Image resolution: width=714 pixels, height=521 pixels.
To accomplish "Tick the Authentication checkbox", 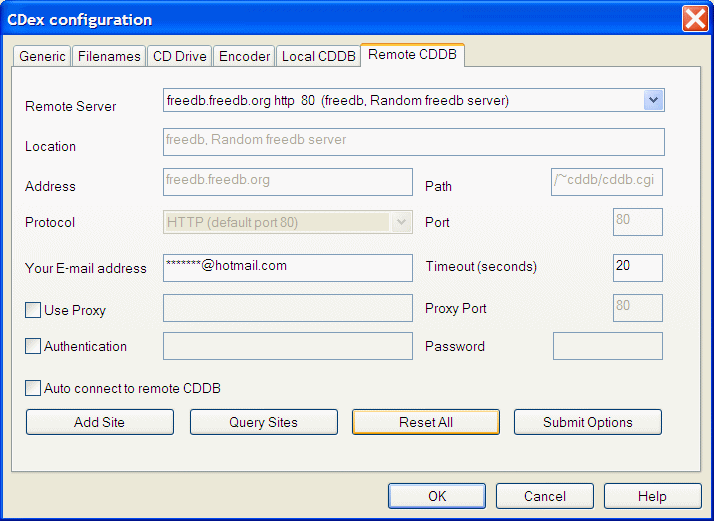I will [34, 346].
